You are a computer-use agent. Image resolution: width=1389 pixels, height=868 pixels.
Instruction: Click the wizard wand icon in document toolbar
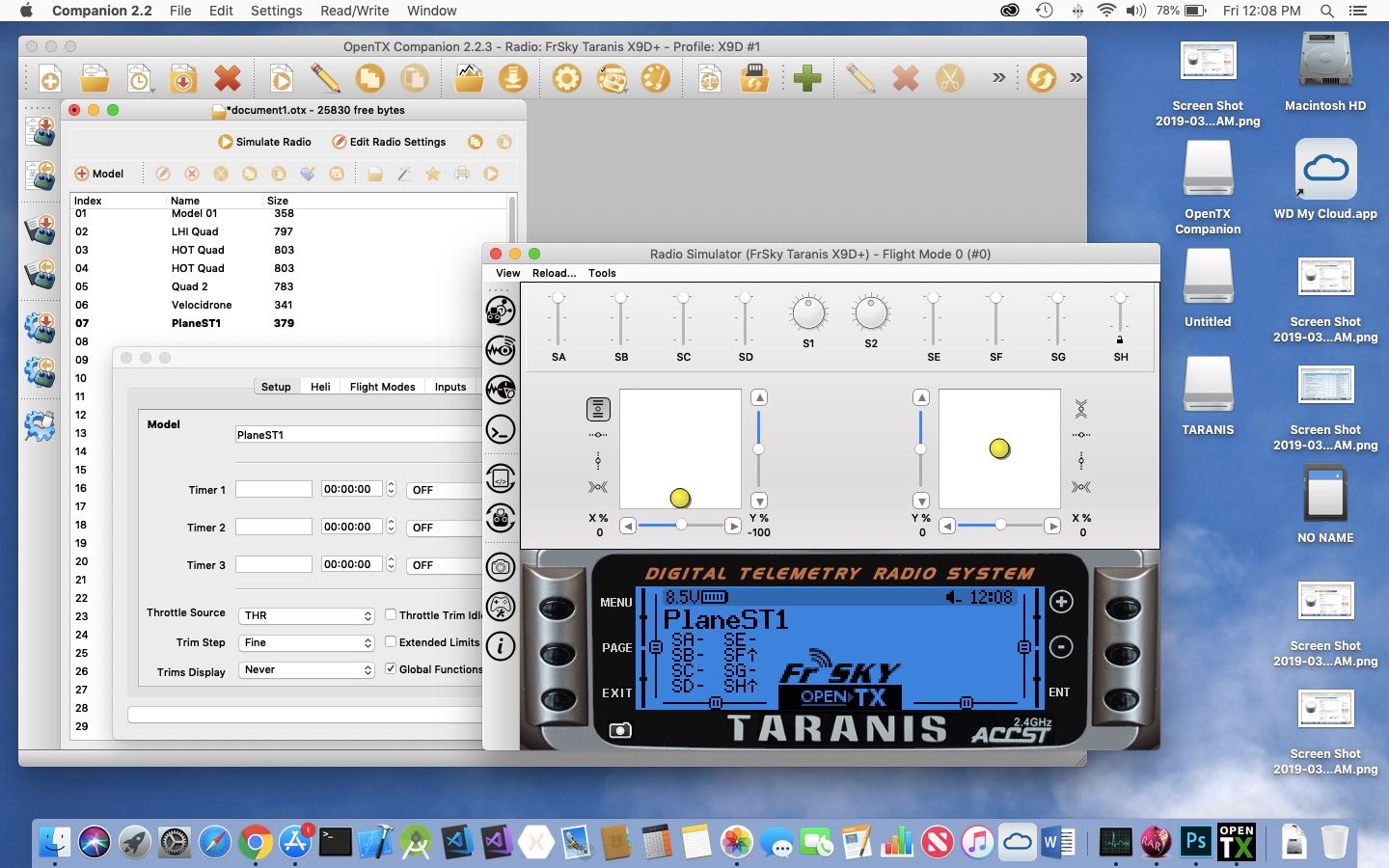[404, 174]
